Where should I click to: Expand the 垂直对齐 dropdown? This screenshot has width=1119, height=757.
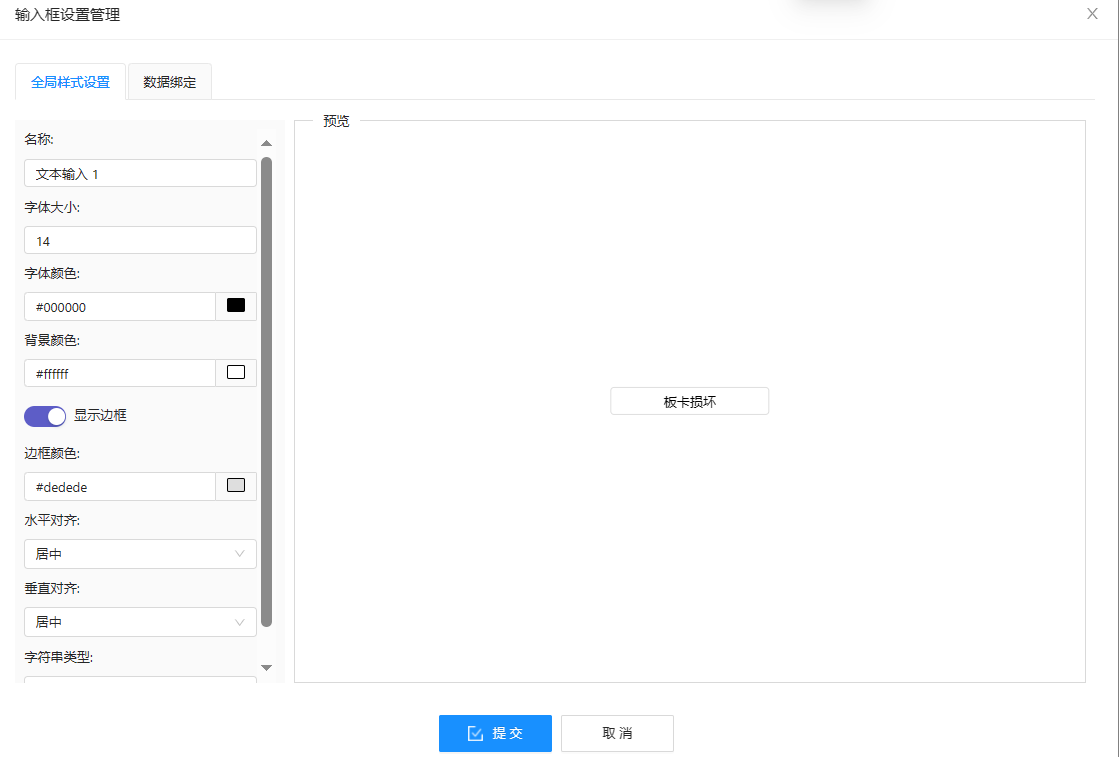point(140,621)
